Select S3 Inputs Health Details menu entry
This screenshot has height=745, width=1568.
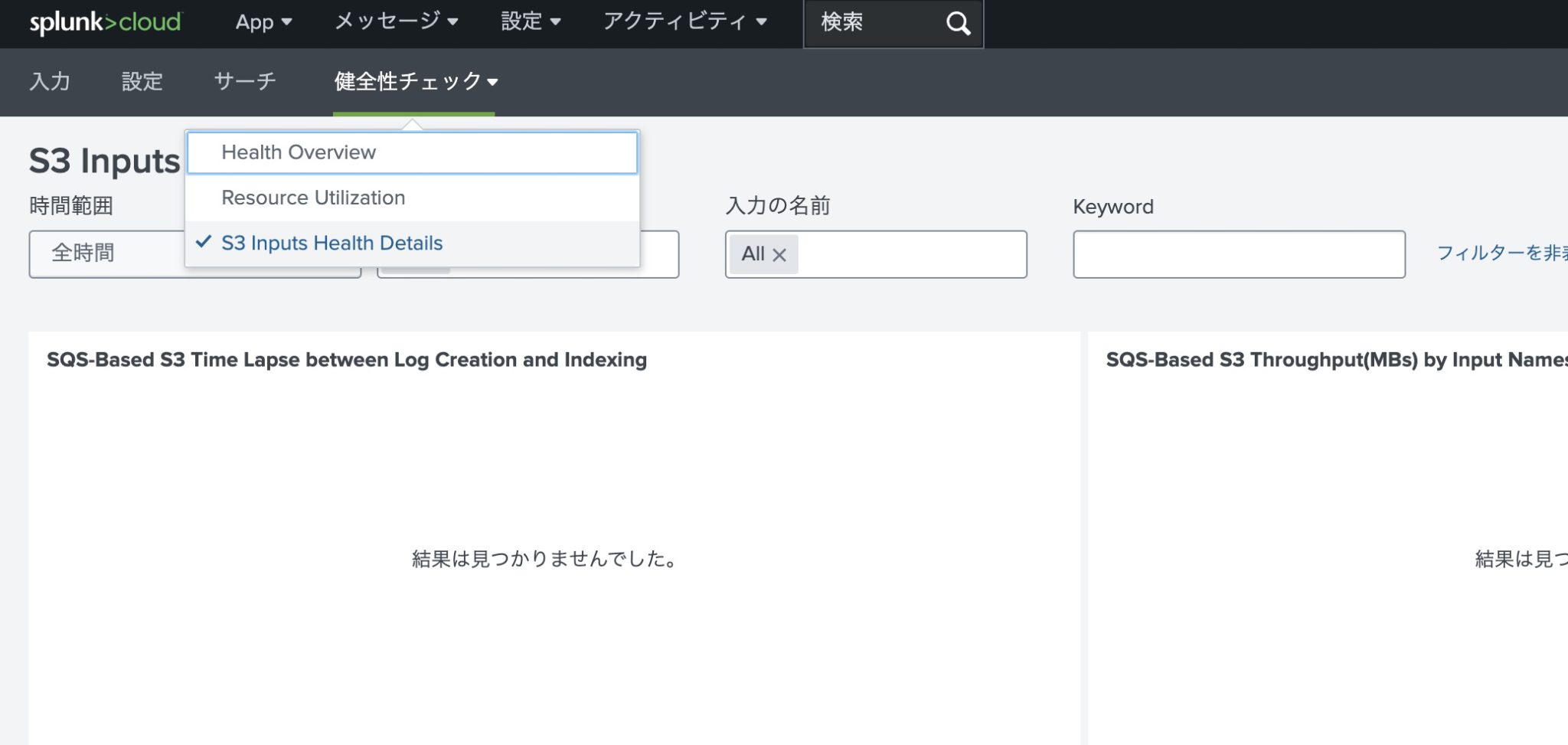(332, 243)
